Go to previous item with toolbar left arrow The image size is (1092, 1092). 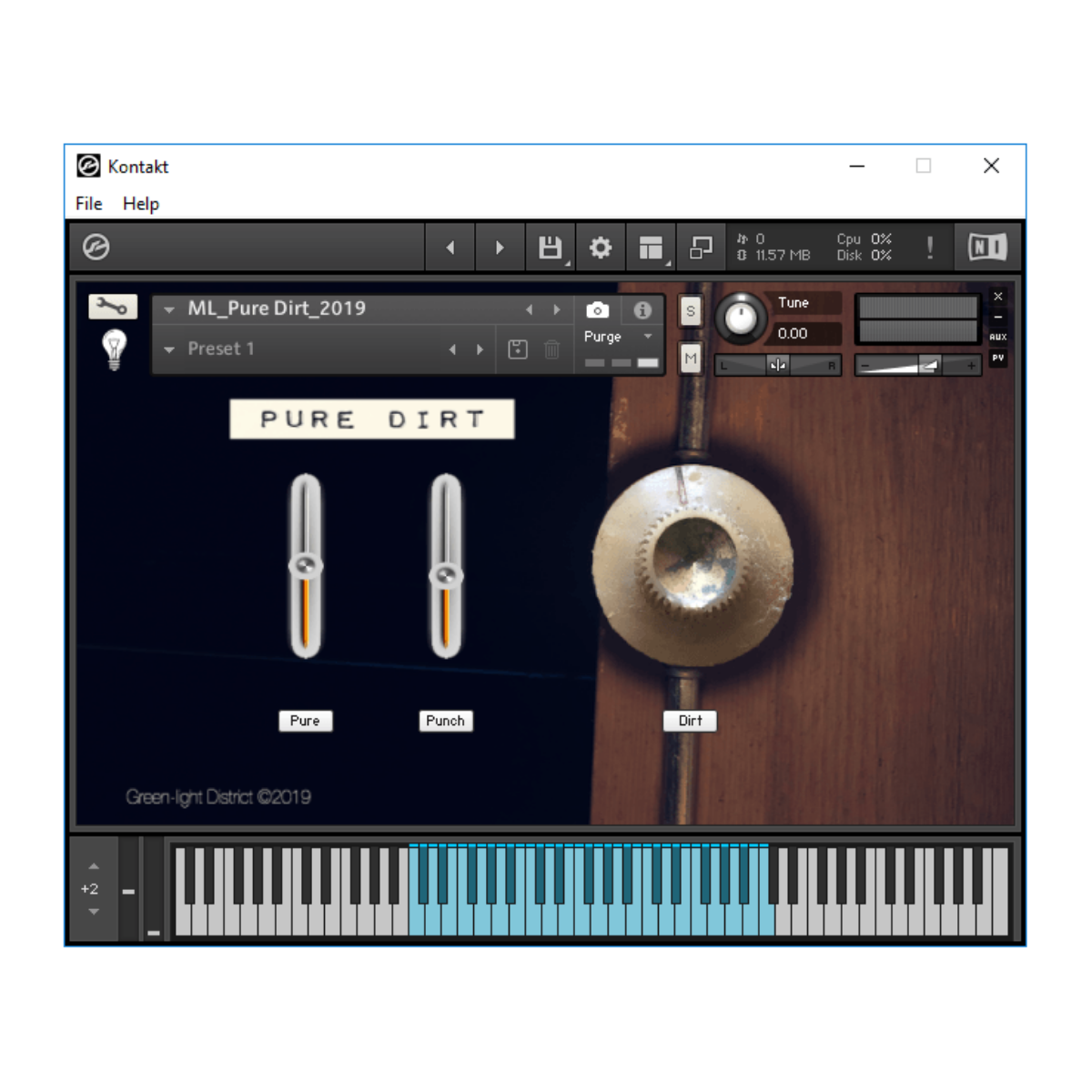click(450, 248)
